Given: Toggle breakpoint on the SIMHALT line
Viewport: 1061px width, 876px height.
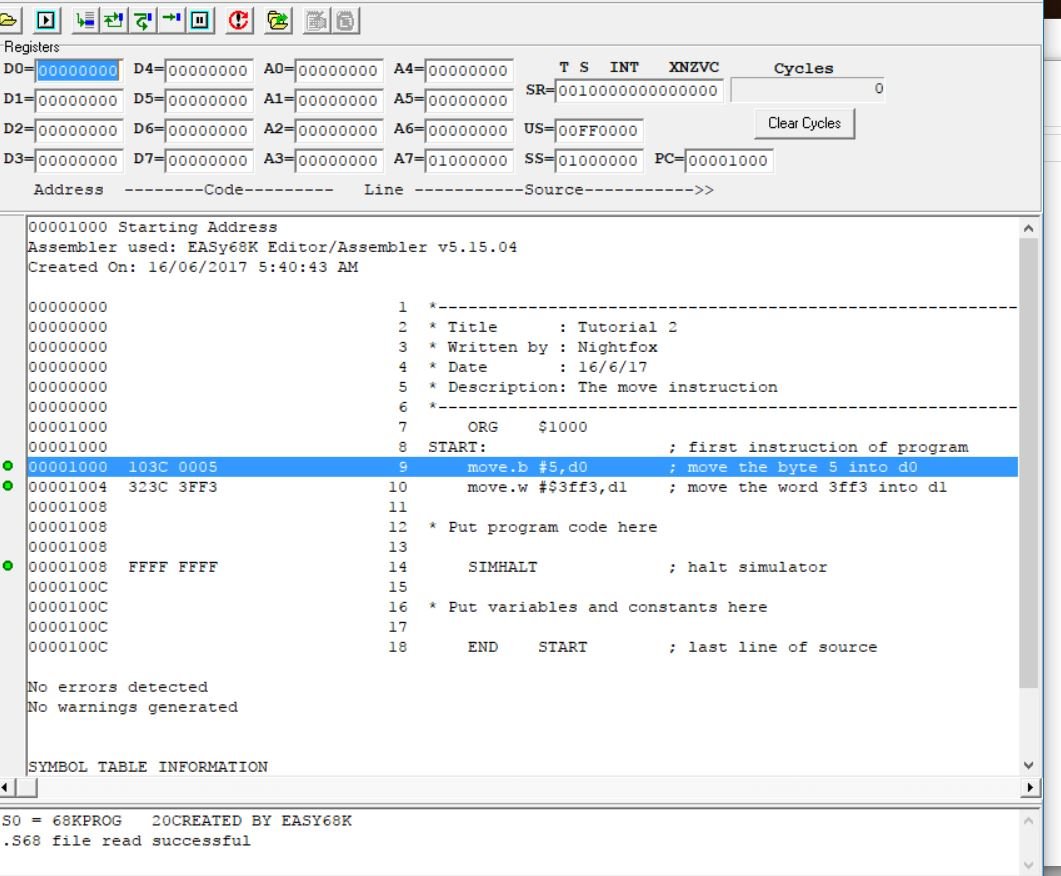Looking at the screenshot, I should click(x=8, y=566).
